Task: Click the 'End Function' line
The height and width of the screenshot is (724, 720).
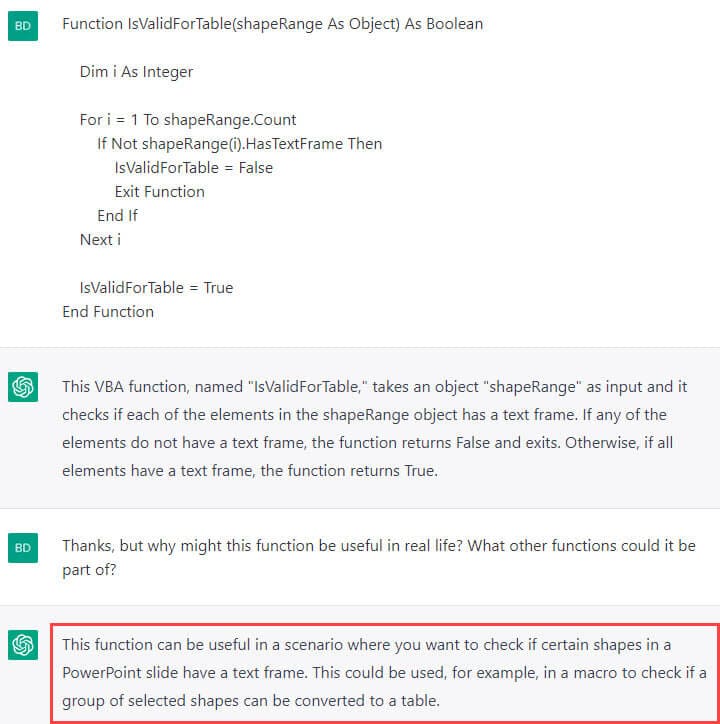Action: (x=108, y=312)
